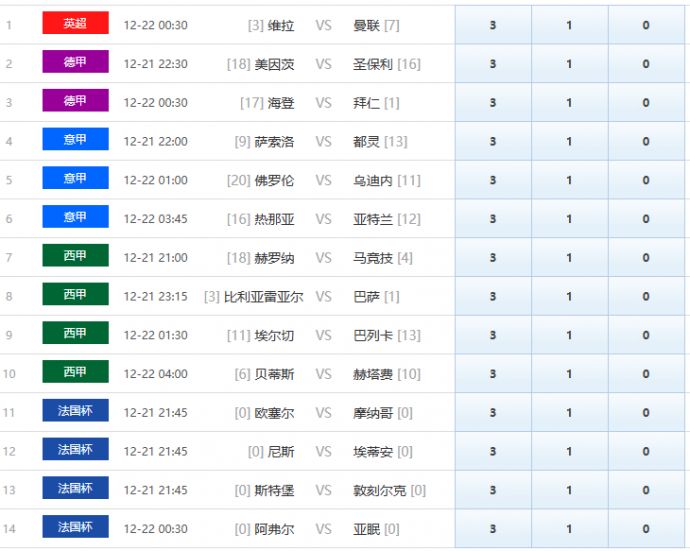Click the 比利亚雷亚尔 team name

tap(263, 297)
